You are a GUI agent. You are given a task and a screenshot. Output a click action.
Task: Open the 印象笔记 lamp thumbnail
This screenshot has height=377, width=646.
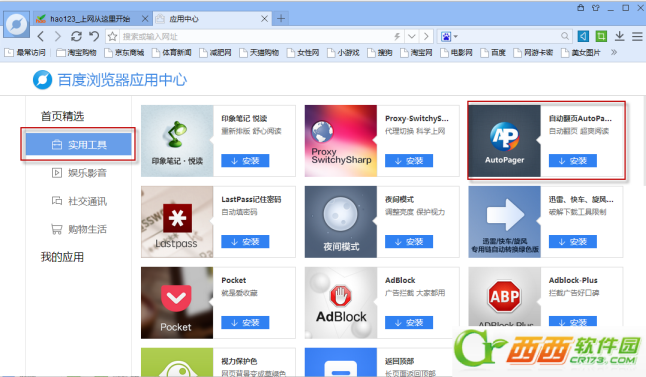click(x=177, y=141)
